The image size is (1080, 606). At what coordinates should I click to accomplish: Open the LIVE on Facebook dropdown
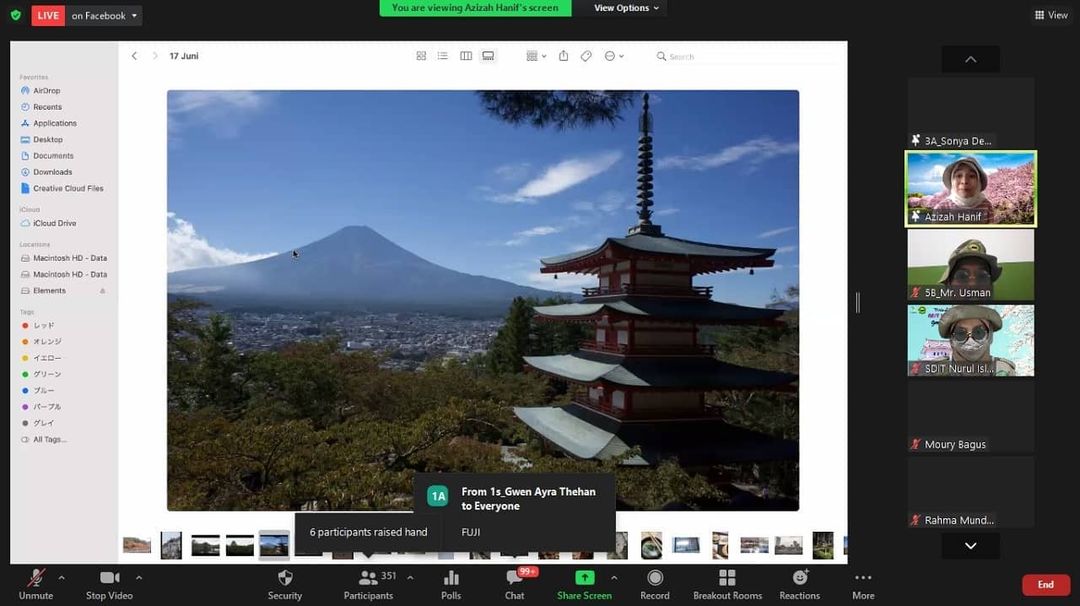point(104,16)
